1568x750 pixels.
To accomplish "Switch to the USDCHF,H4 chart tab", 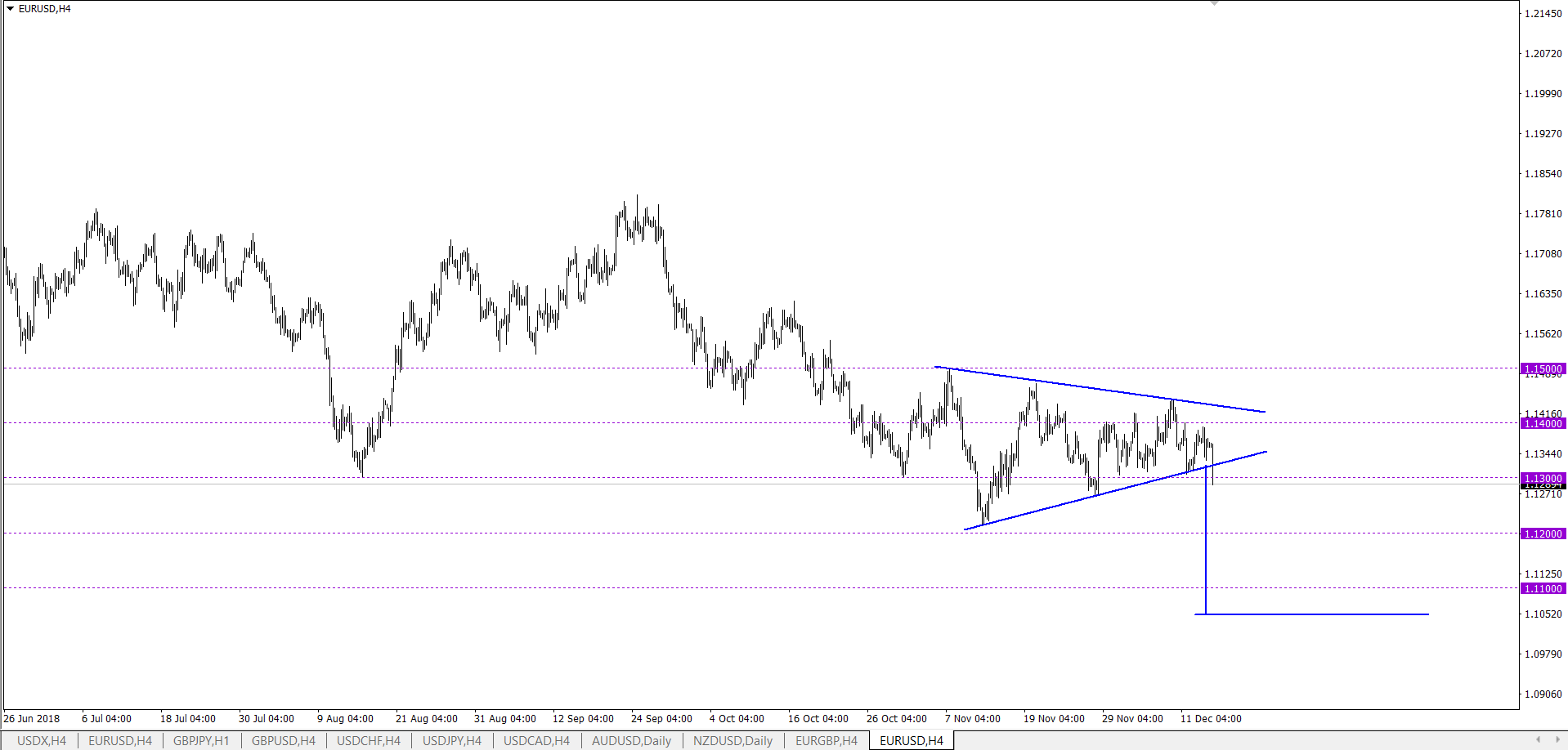I will pyautogui.click(x=369, y=741).
